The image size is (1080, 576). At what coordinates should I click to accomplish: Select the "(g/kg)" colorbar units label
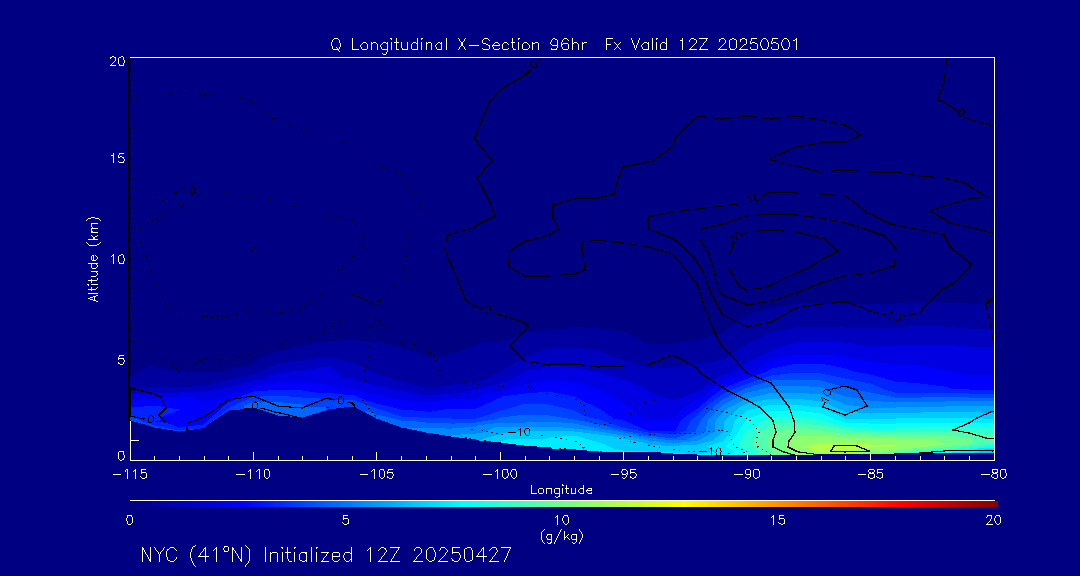[561, 537]
